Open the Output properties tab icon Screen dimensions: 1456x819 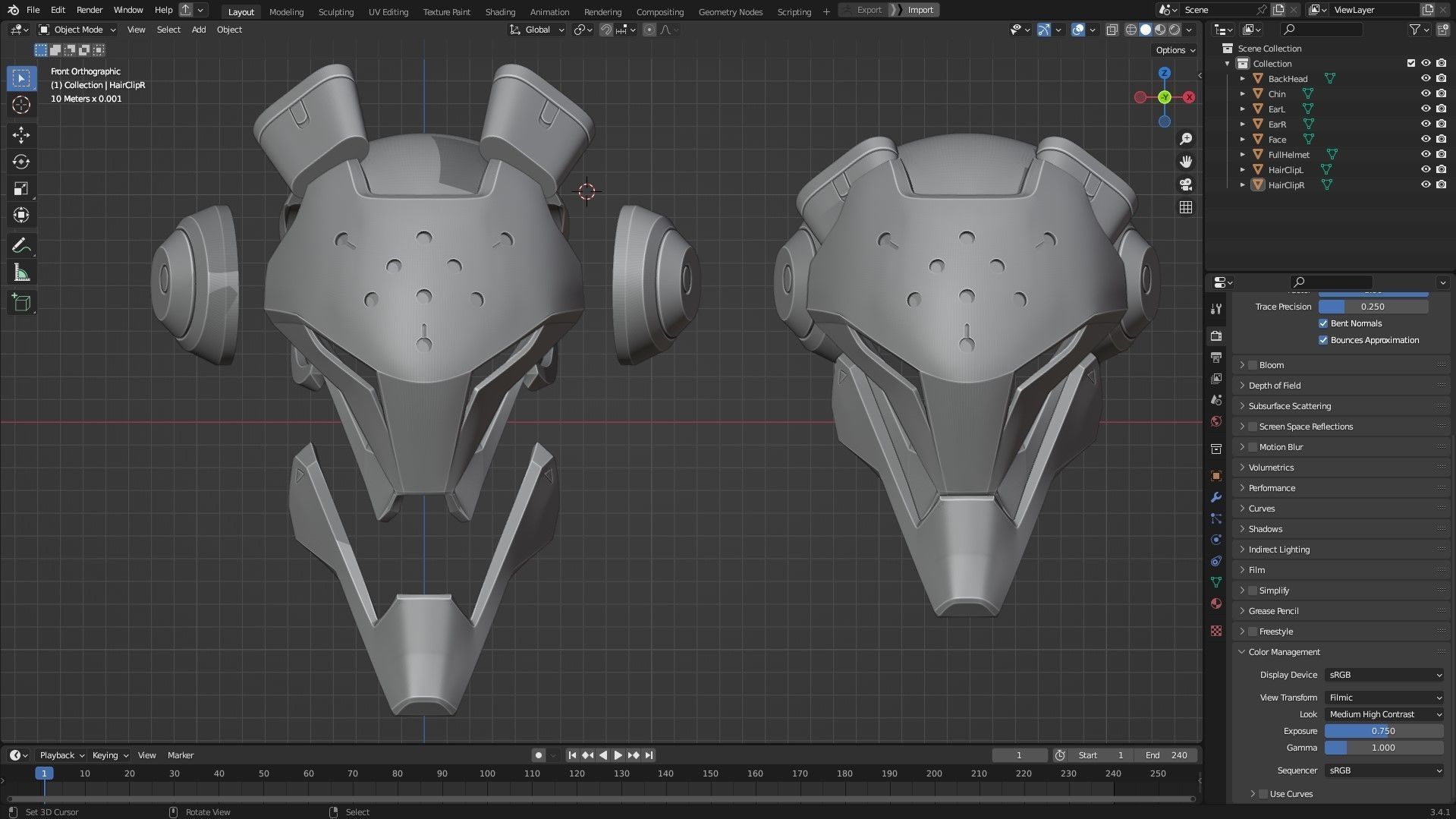coord(1216,357)
